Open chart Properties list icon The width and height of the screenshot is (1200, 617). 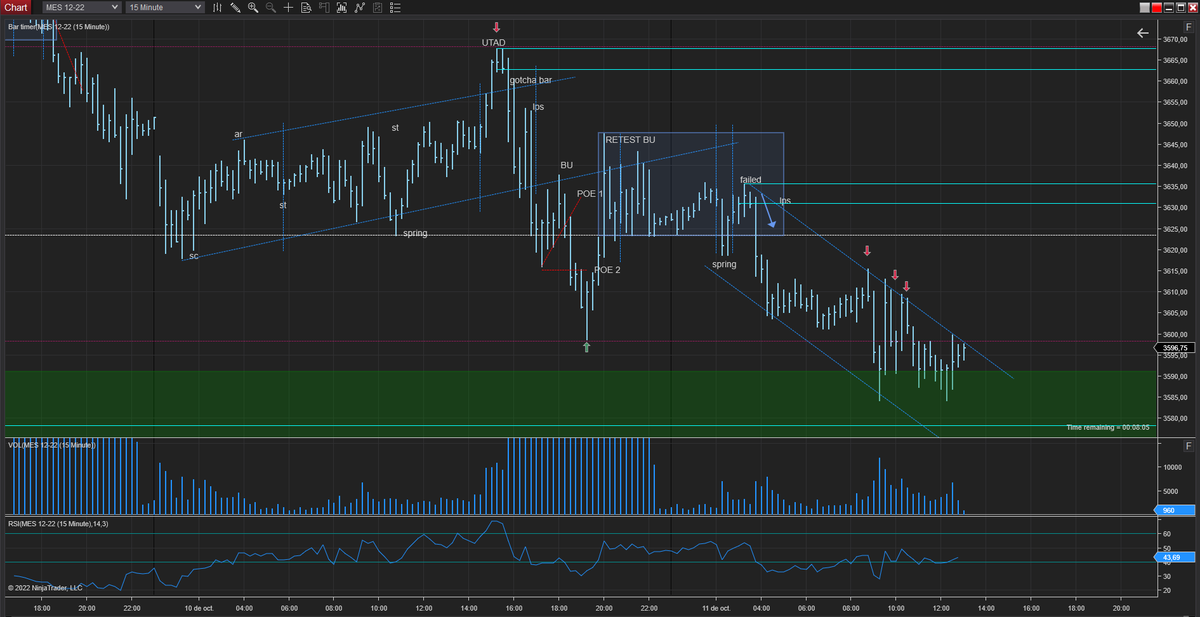click(393, 7)
